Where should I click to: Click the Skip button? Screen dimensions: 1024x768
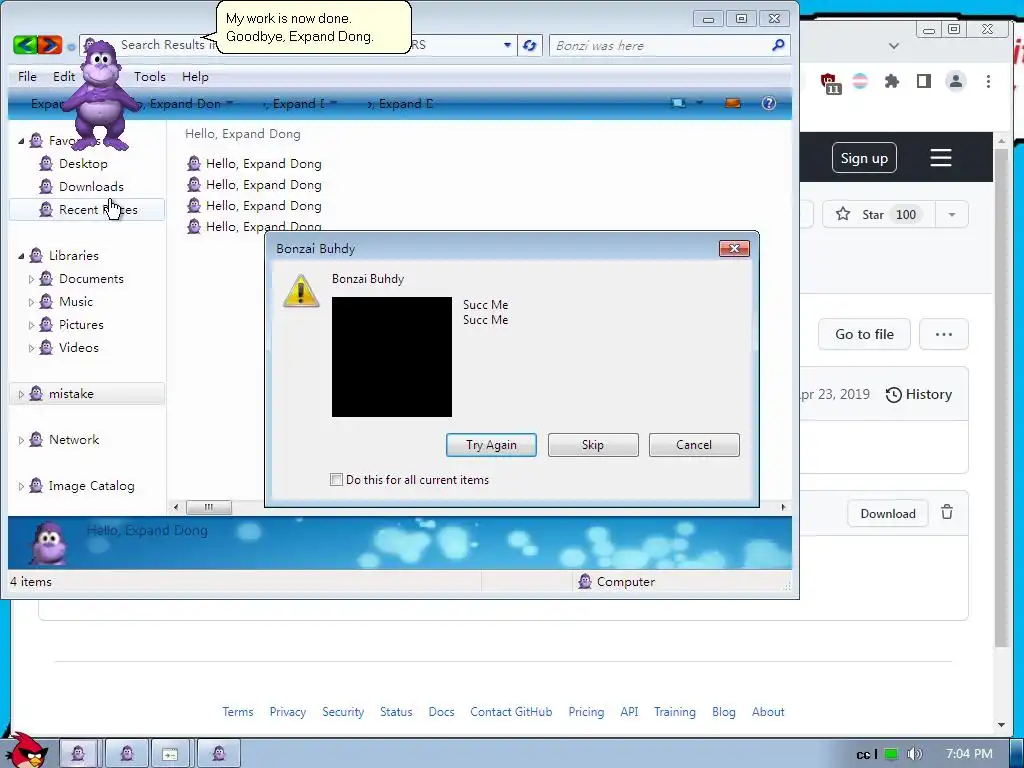coord(593,445)
